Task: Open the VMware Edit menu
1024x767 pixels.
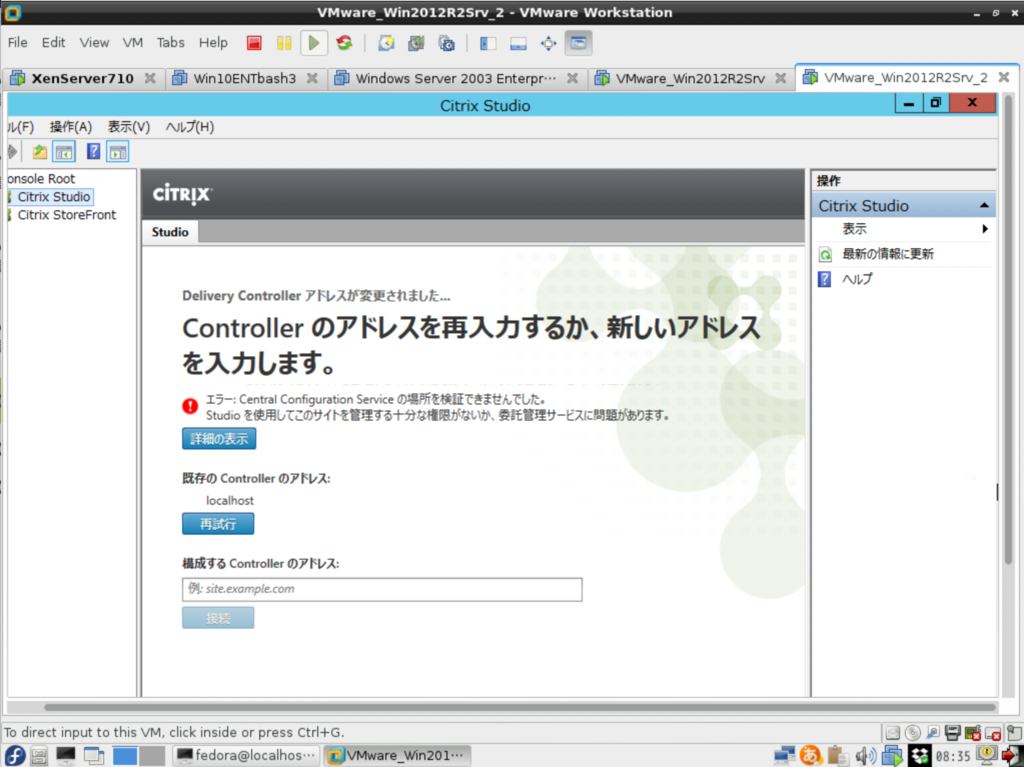Action: 54,42
